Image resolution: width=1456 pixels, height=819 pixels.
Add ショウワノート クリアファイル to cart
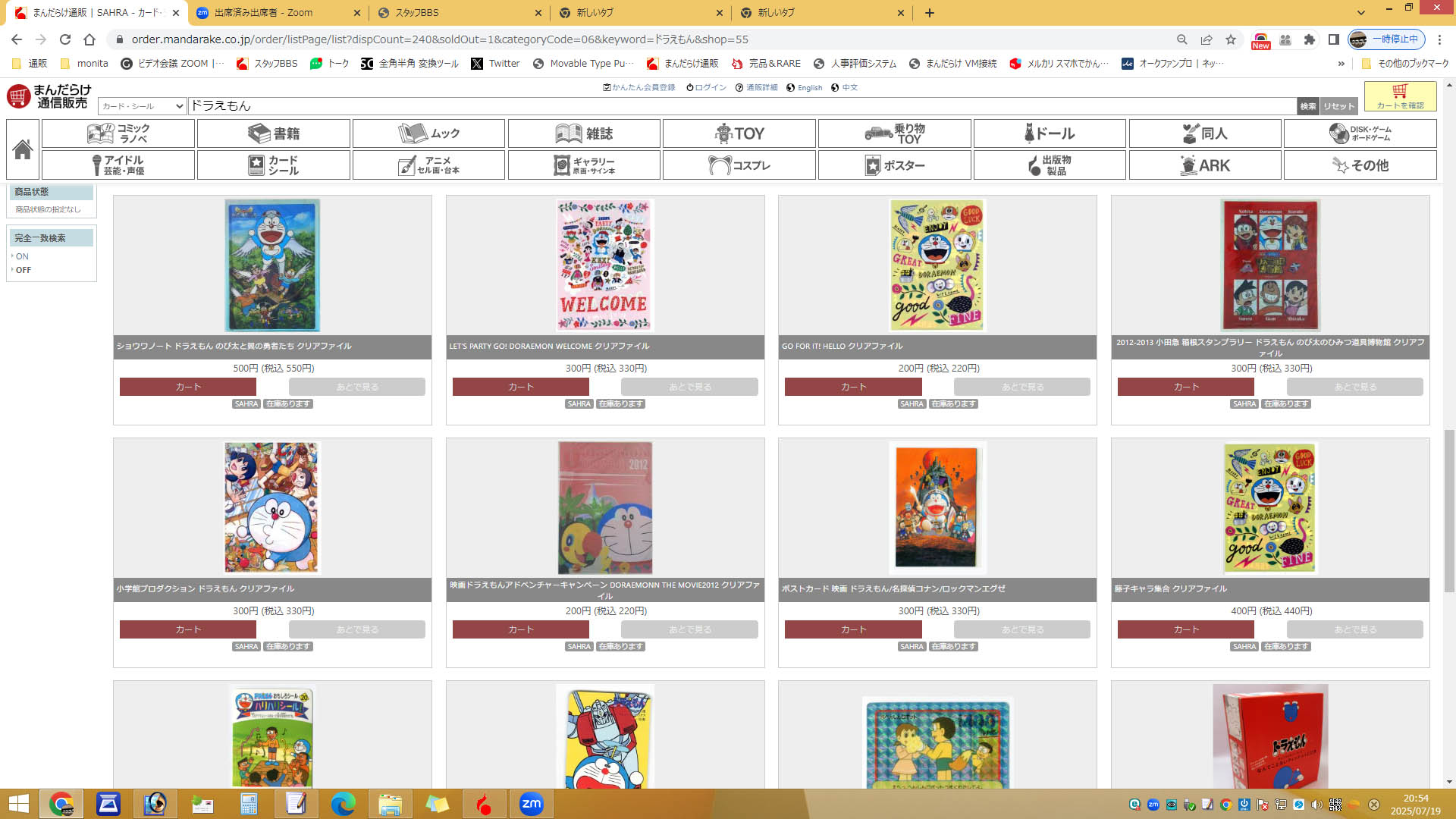click(188, 387)
